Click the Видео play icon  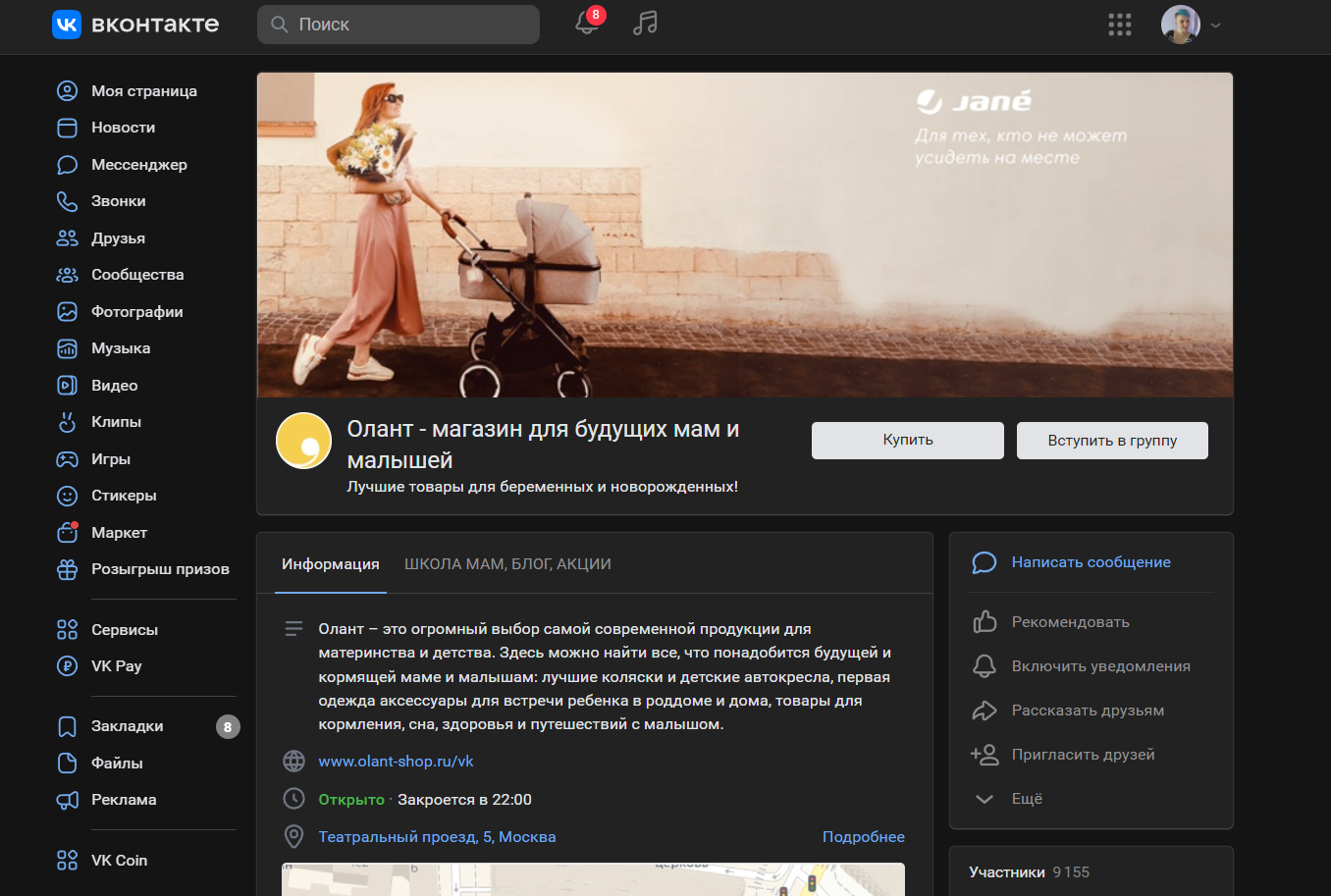[x=67, y=386]
